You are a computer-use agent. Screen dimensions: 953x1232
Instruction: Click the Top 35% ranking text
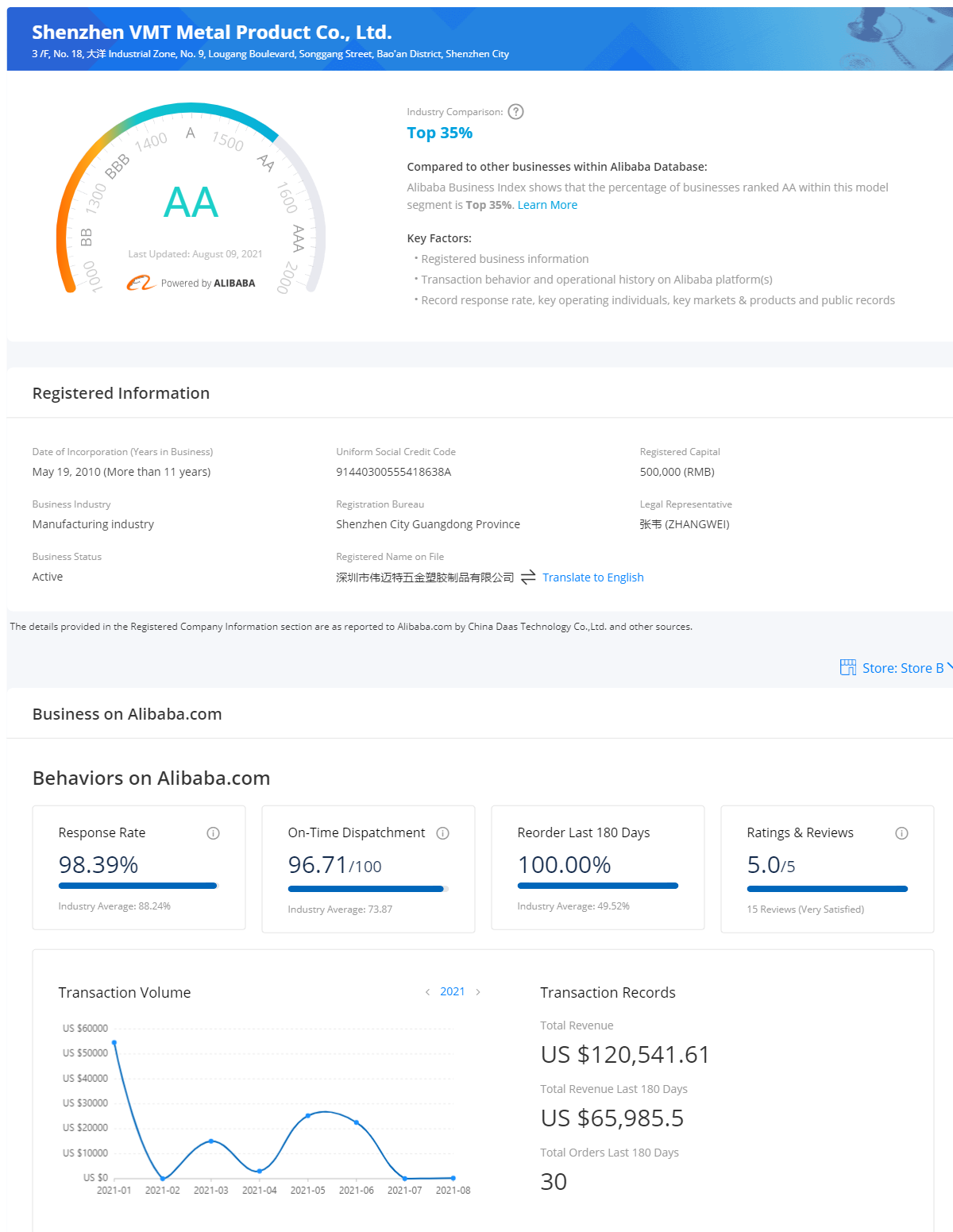440,133
